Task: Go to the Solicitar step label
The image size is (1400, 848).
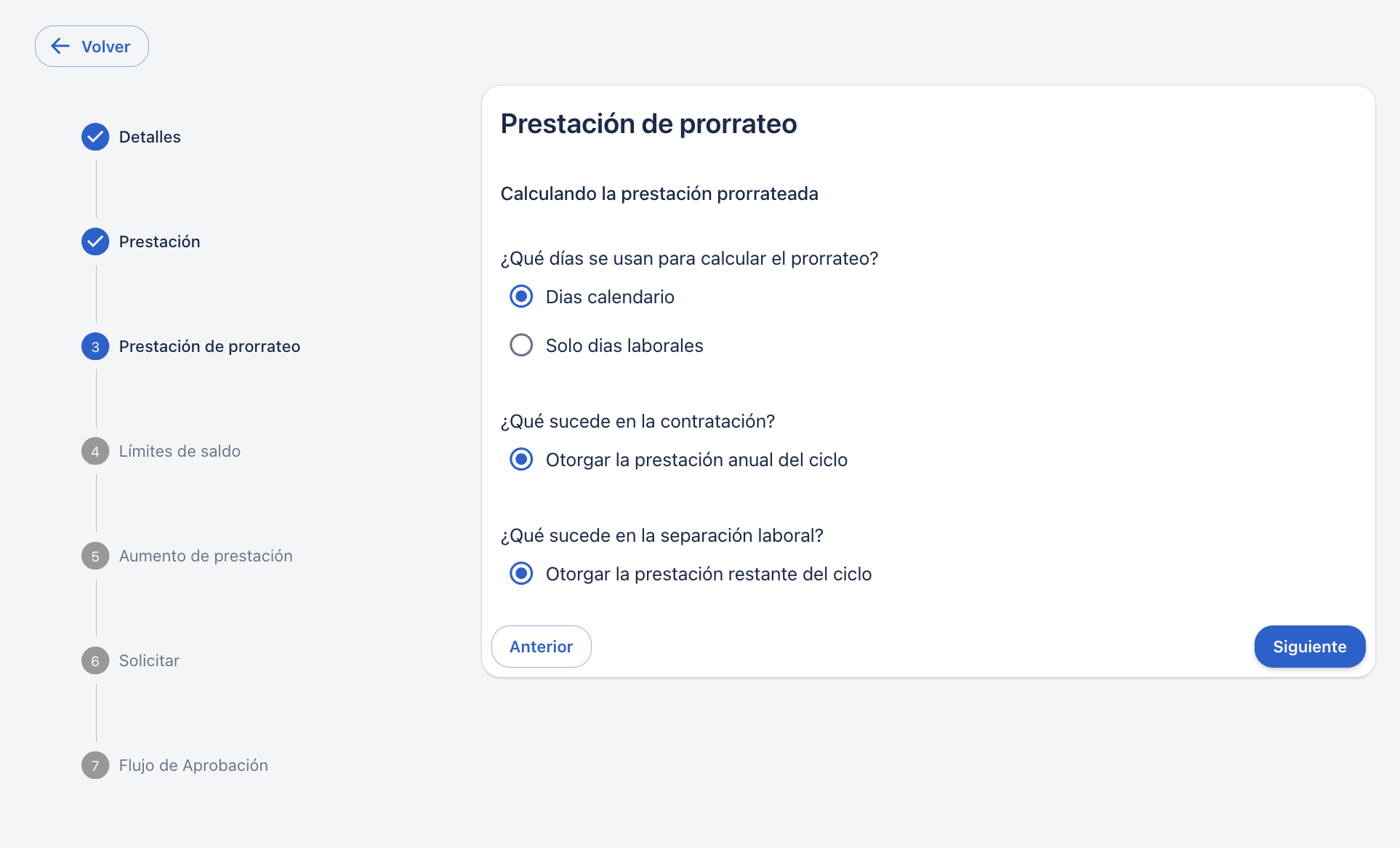Action: (x=149, y=660)
